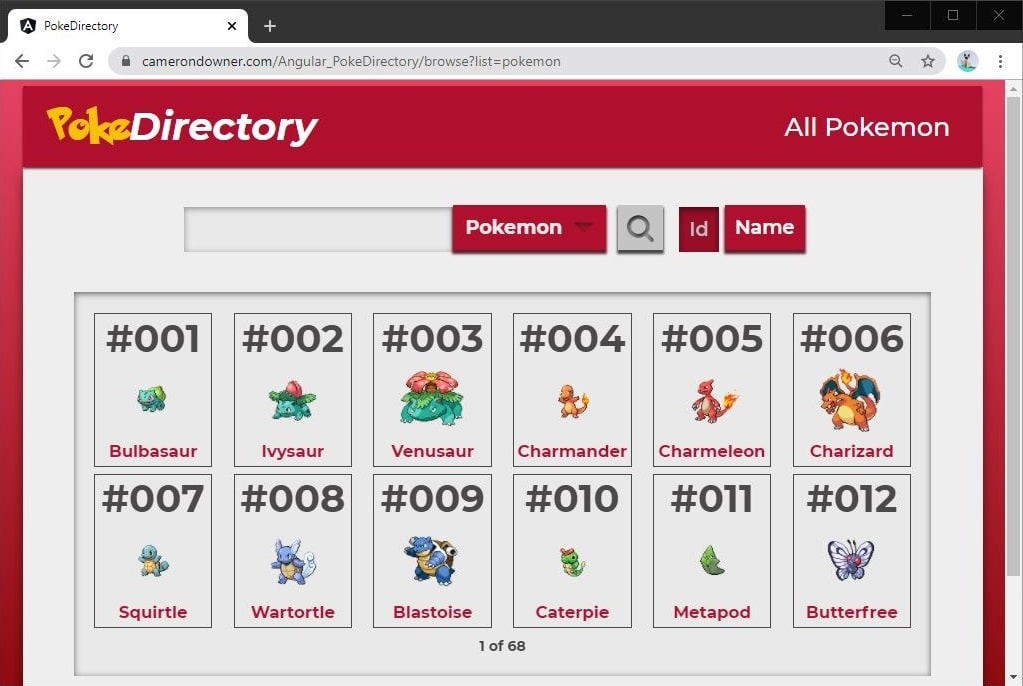Click the Blastoise sprite image

[432, 560]
